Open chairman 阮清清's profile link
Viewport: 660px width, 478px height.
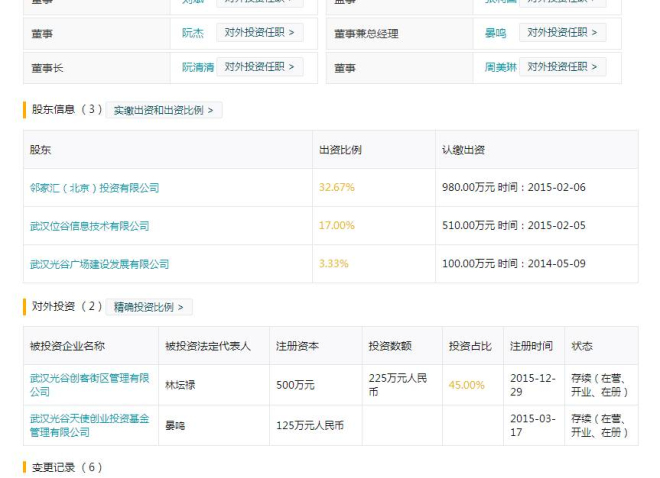point(198,67)
